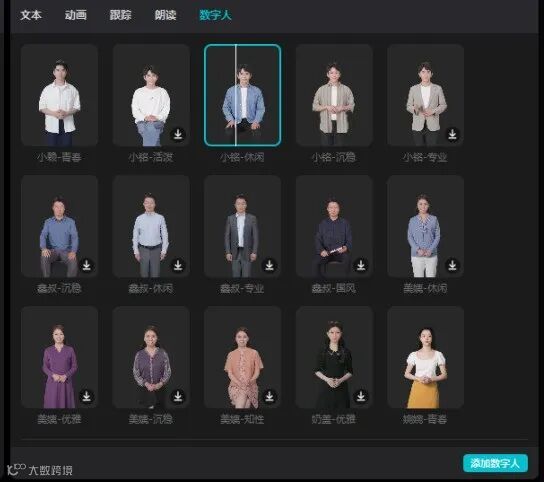Screen dimensions: 544x482
Task: Pick the 鑫叔-专业 man in gray suit
Action: click(242, 226)
